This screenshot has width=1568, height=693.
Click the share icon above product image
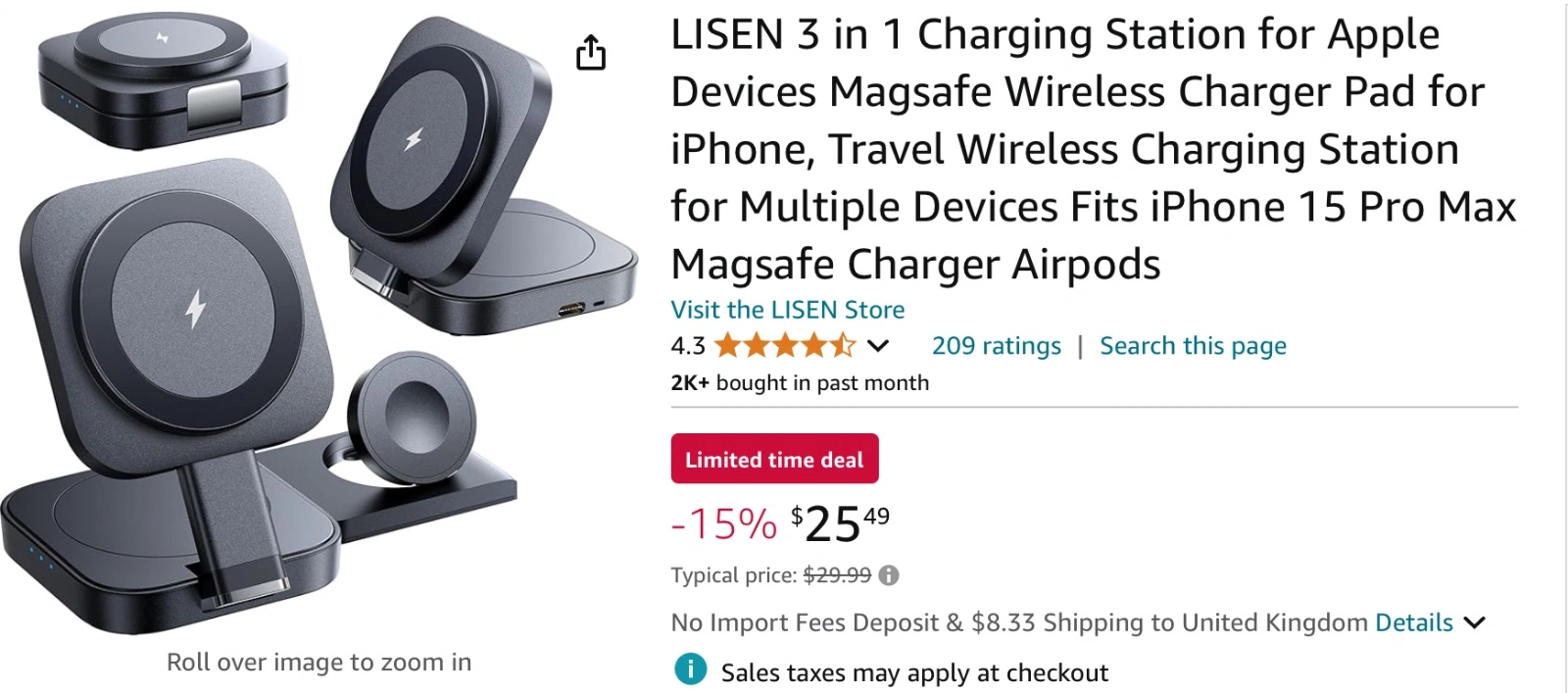tap(591, 53)
